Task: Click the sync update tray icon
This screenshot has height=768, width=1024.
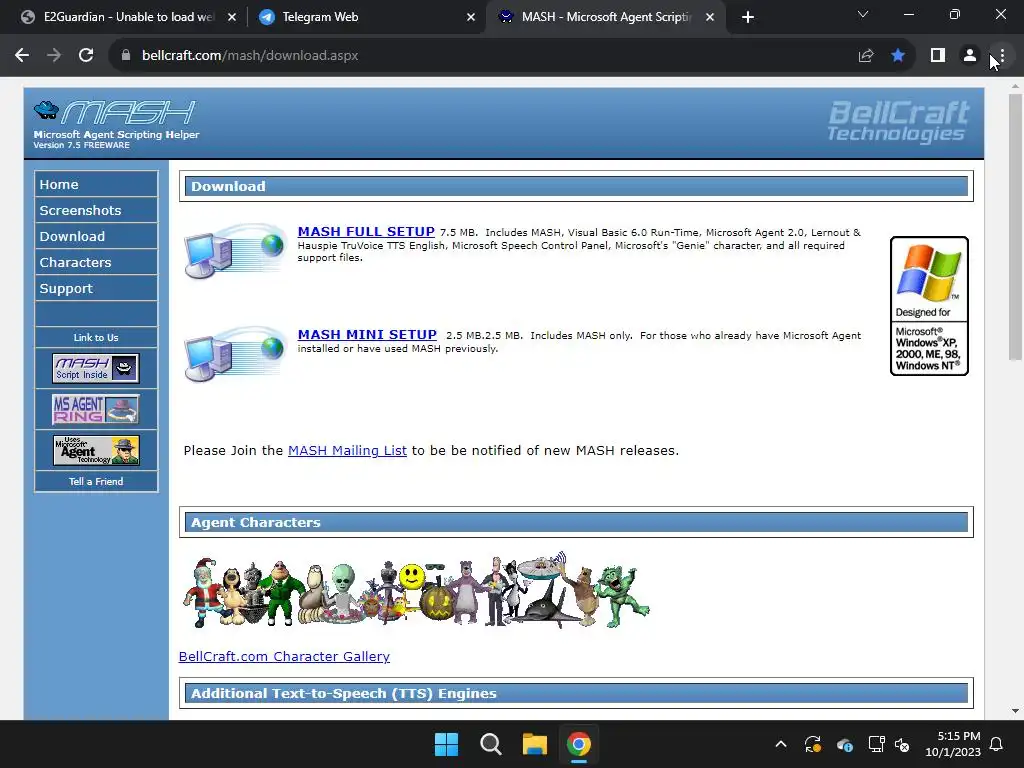Action: click(813, 744)
